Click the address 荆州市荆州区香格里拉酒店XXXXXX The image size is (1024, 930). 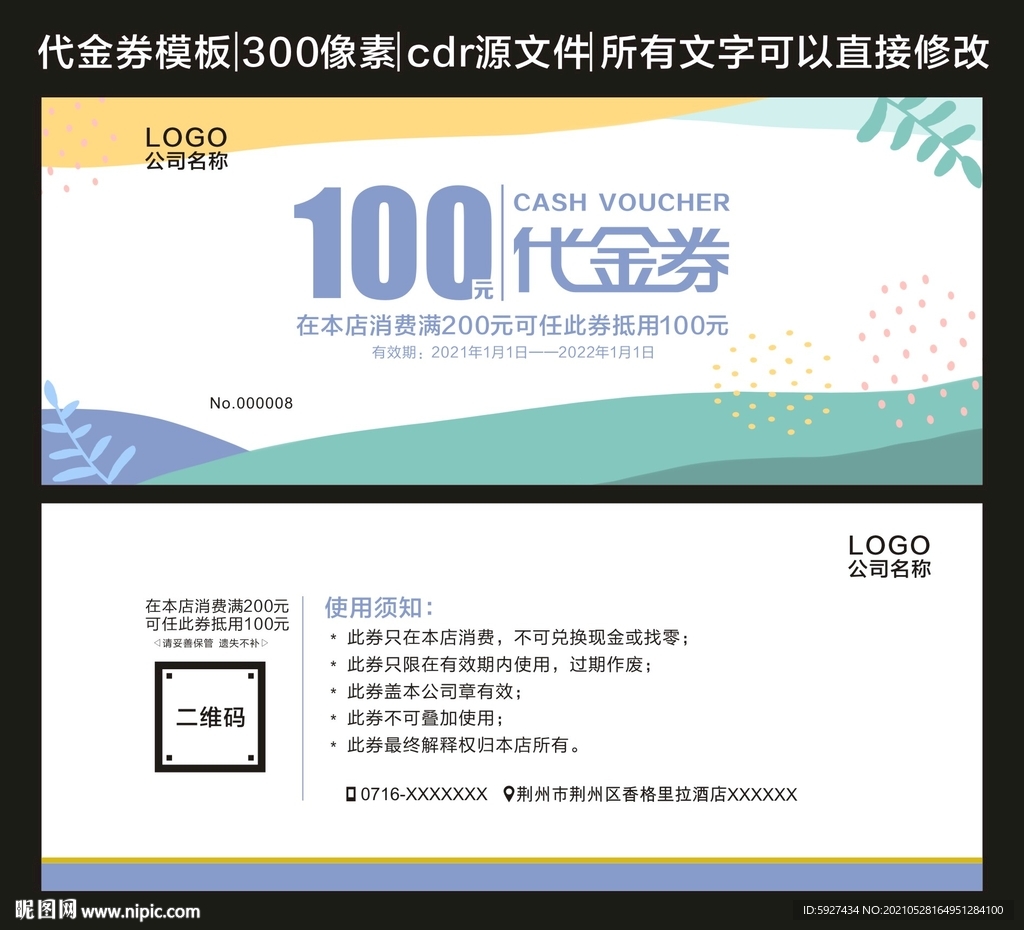(x=657, y=794)
